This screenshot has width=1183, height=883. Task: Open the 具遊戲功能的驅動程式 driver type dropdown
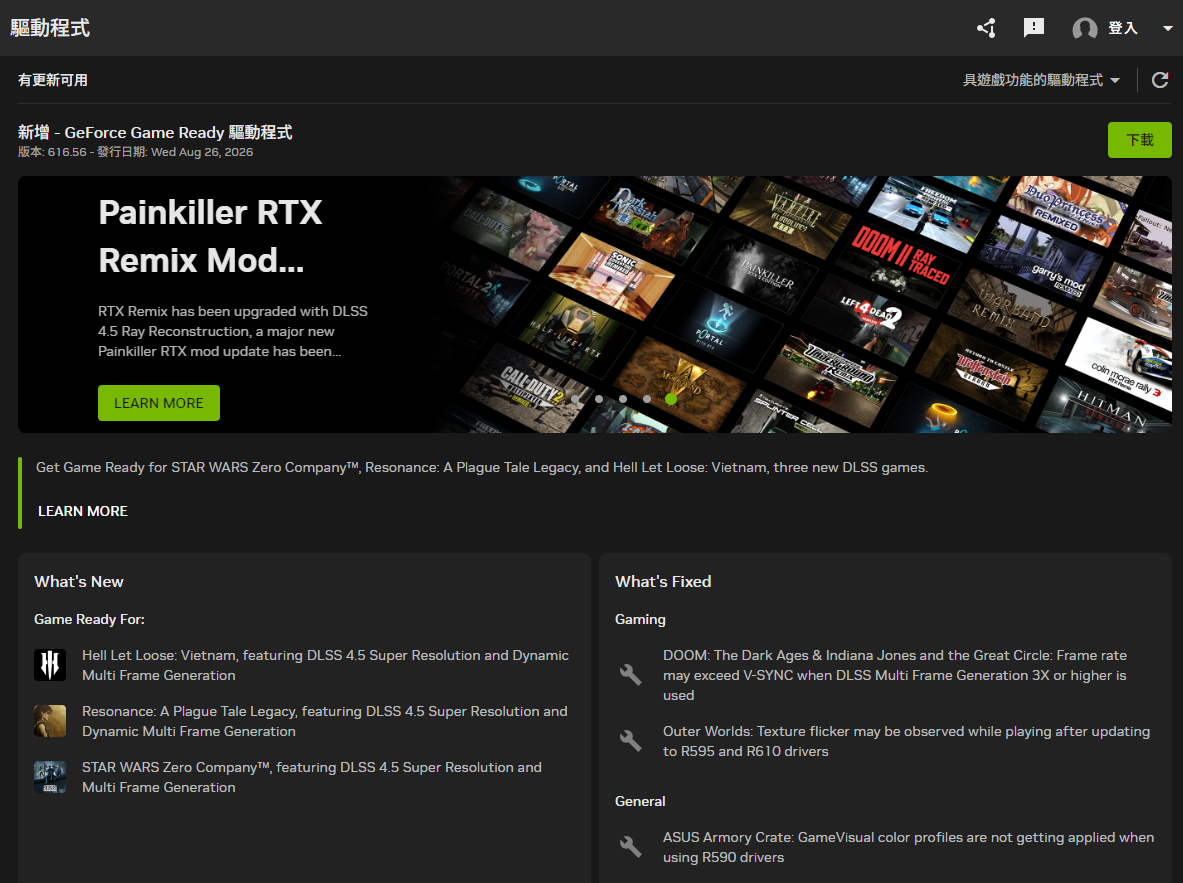(x=1041, y=80)
